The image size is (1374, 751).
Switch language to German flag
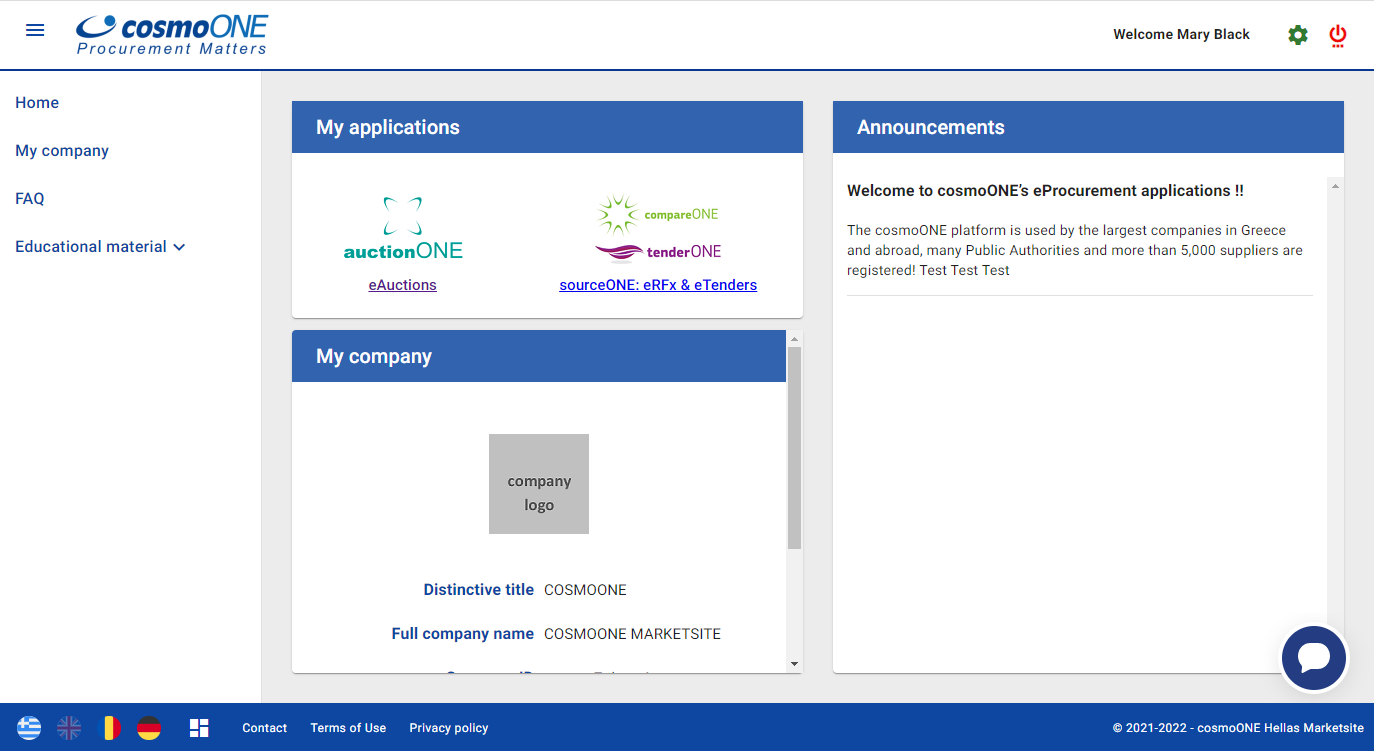click(149, 728)
